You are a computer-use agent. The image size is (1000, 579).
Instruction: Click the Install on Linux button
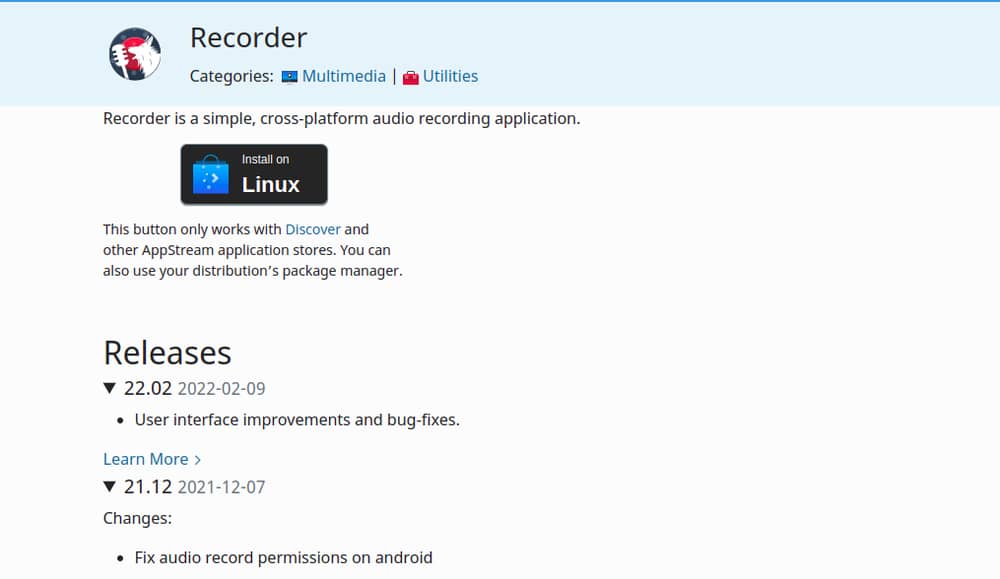254,174
